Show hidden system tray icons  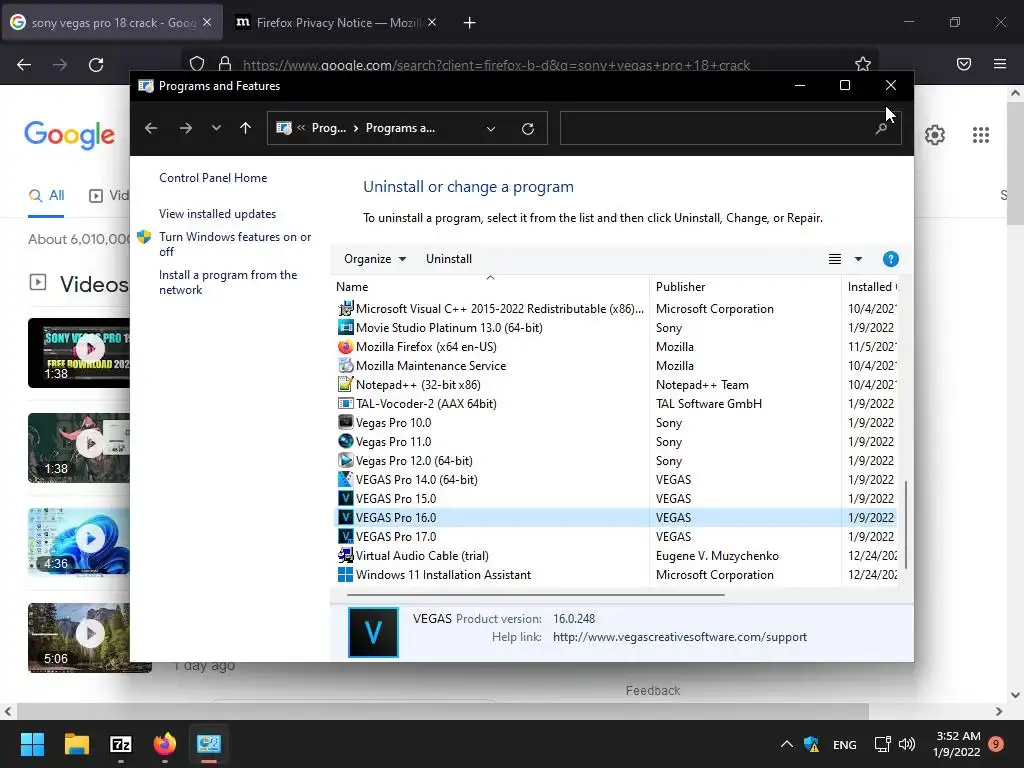tap(787, 744)
